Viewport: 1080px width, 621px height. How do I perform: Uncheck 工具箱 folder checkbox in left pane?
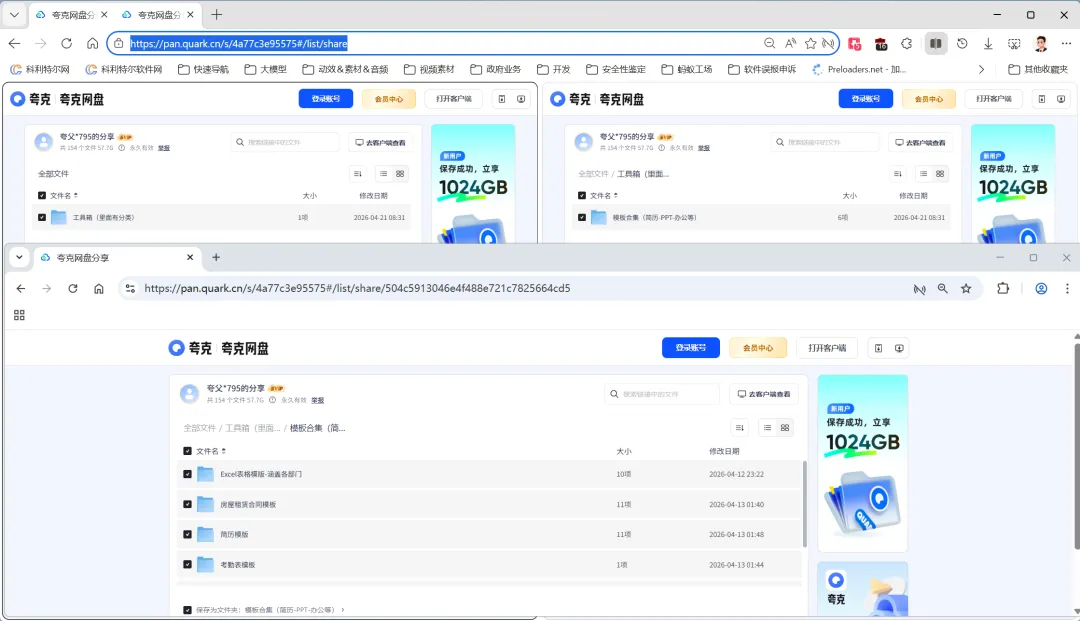[42, 218]
